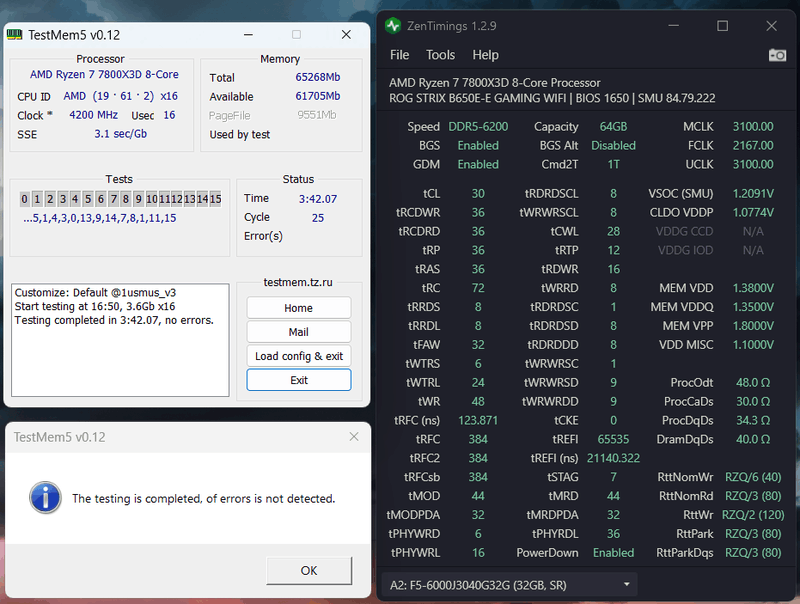
Task: Click the tWR value 48
Action: pos(478,401)
